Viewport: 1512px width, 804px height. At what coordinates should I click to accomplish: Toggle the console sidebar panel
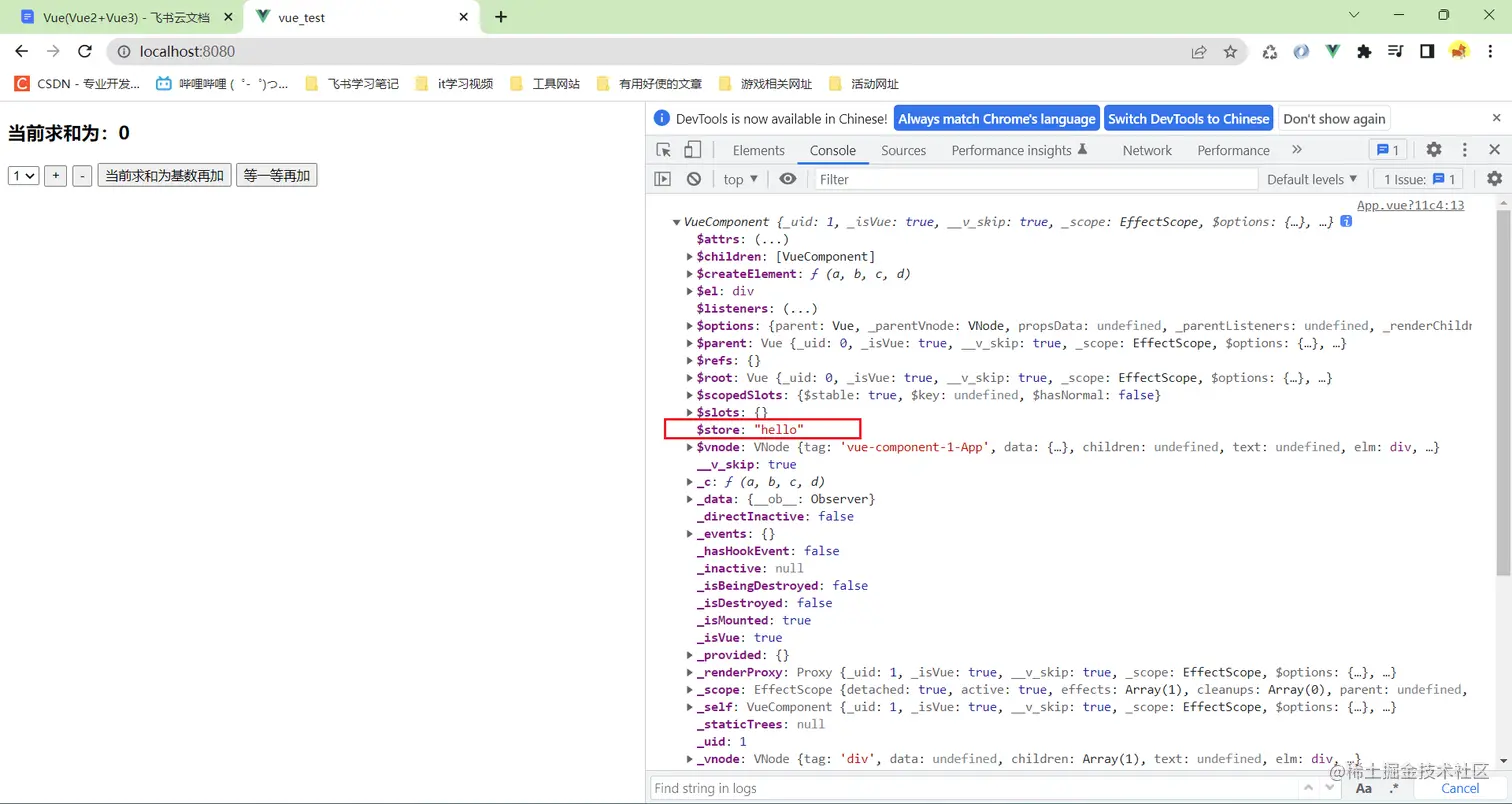[x=662, y=179]
